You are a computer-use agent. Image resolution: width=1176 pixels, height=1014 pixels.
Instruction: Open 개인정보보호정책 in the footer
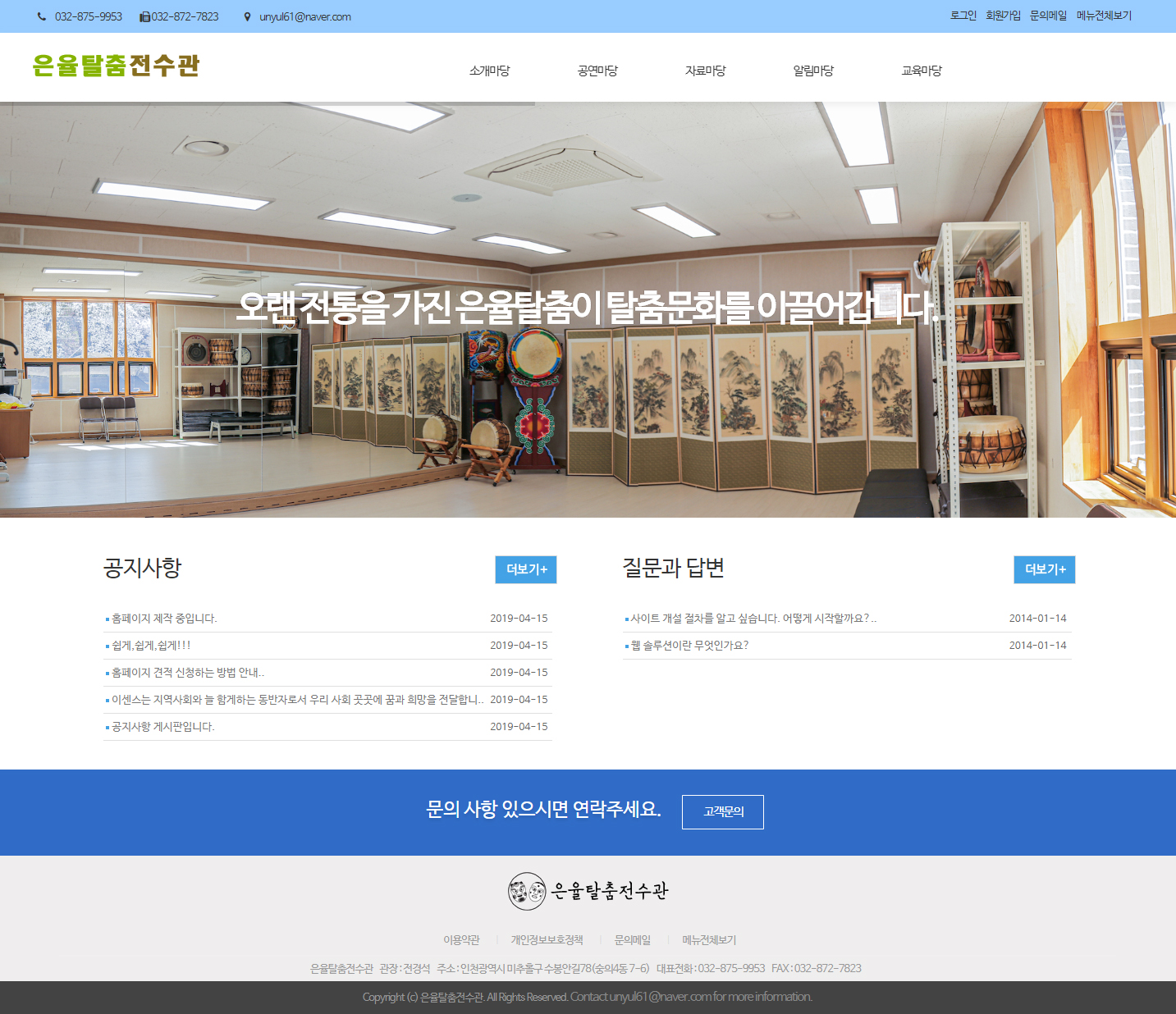click(x=547, y=940)
